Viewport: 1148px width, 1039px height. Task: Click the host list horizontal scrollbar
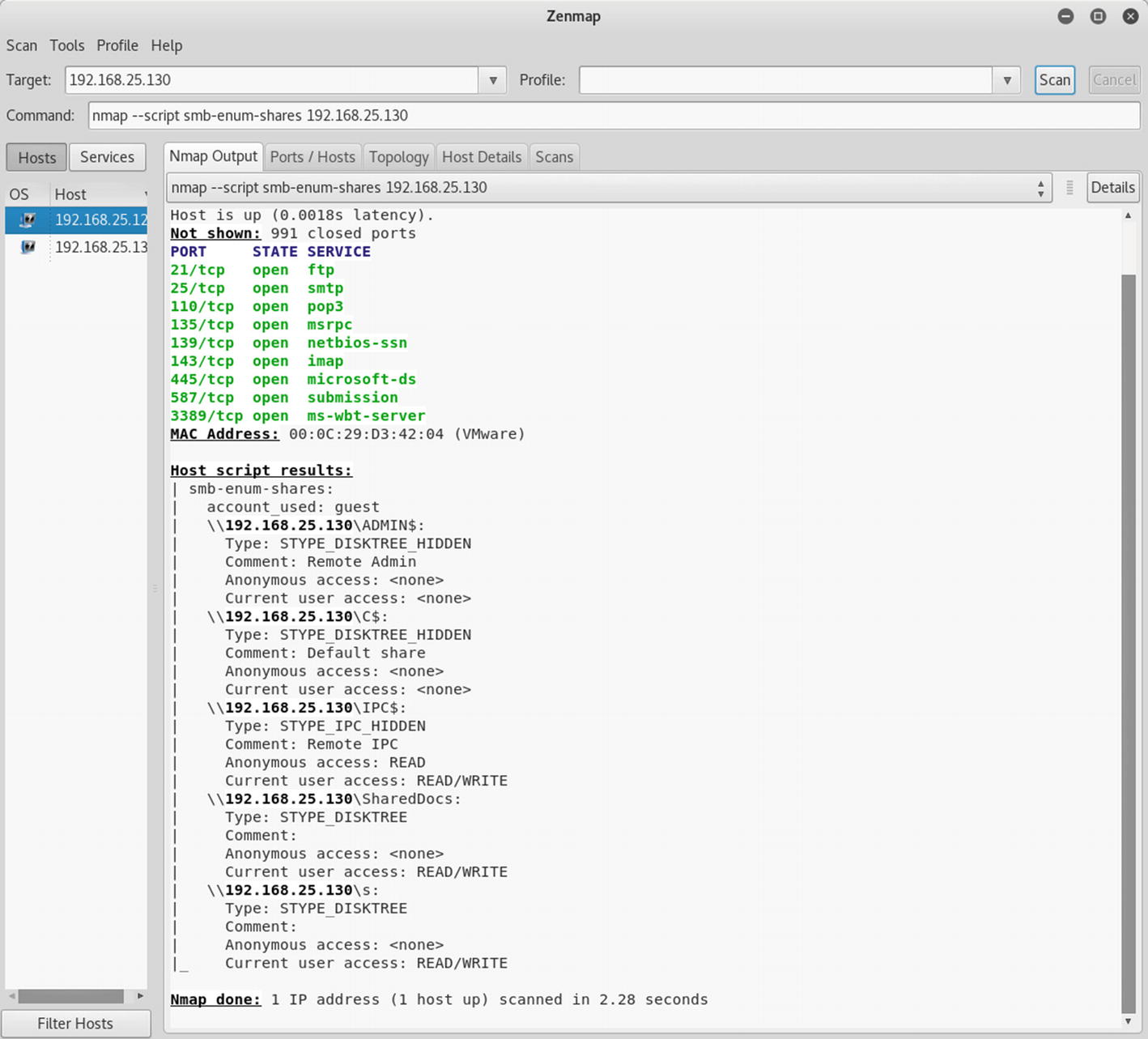(x=71, y=996)
